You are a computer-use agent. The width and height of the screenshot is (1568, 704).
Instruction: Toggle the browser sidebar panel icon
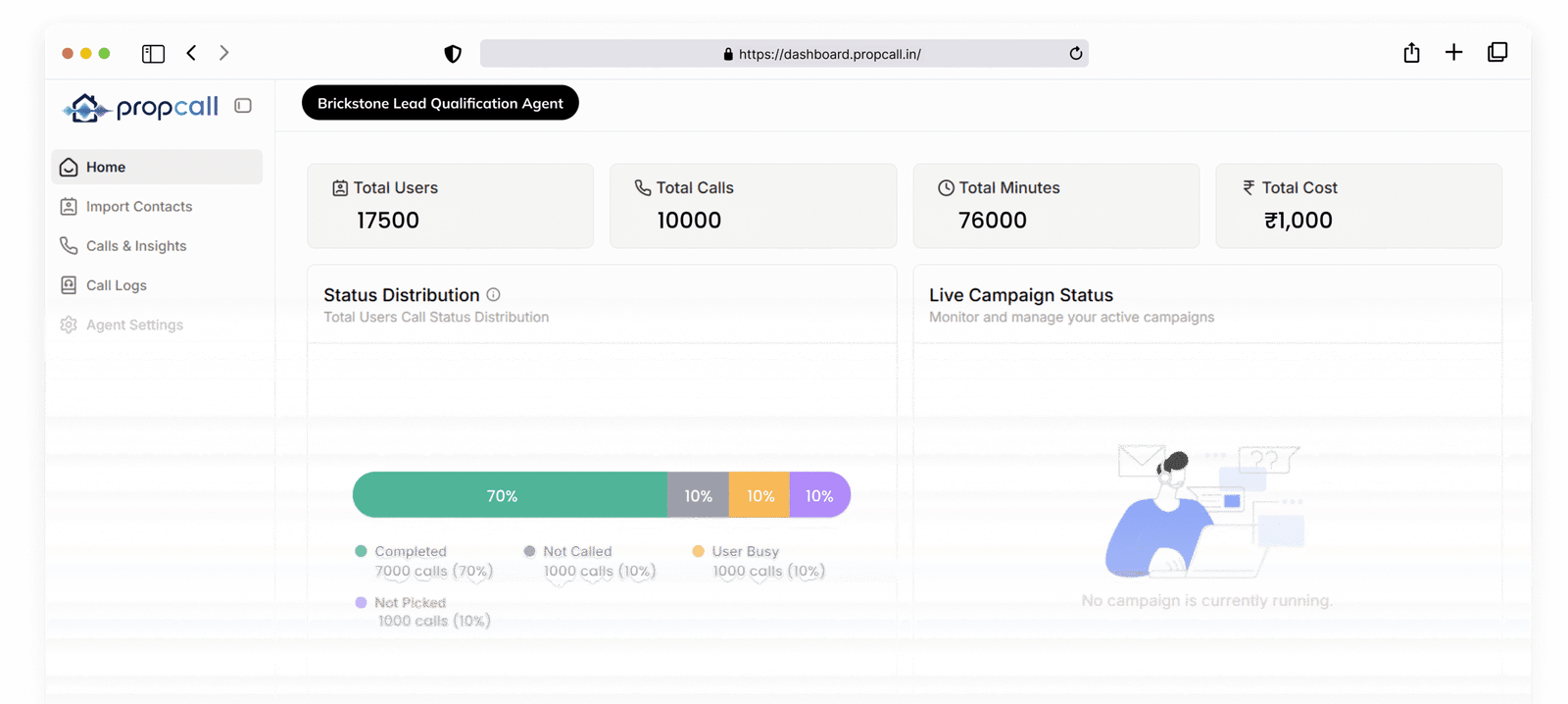coord(153,54)
